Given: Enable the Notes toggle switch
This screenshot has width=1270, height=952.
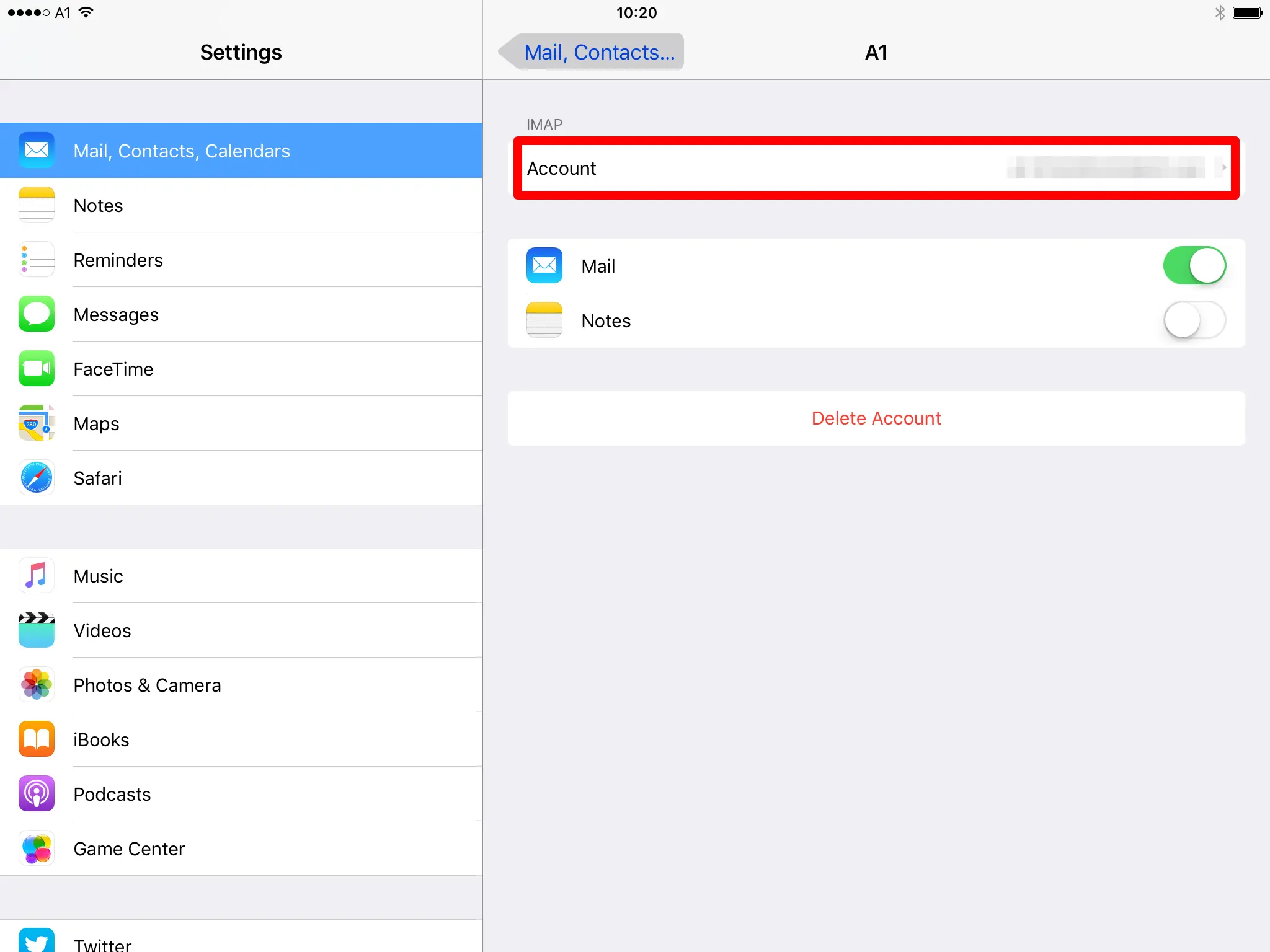Looking at the screenshot, I should 1194,320.
